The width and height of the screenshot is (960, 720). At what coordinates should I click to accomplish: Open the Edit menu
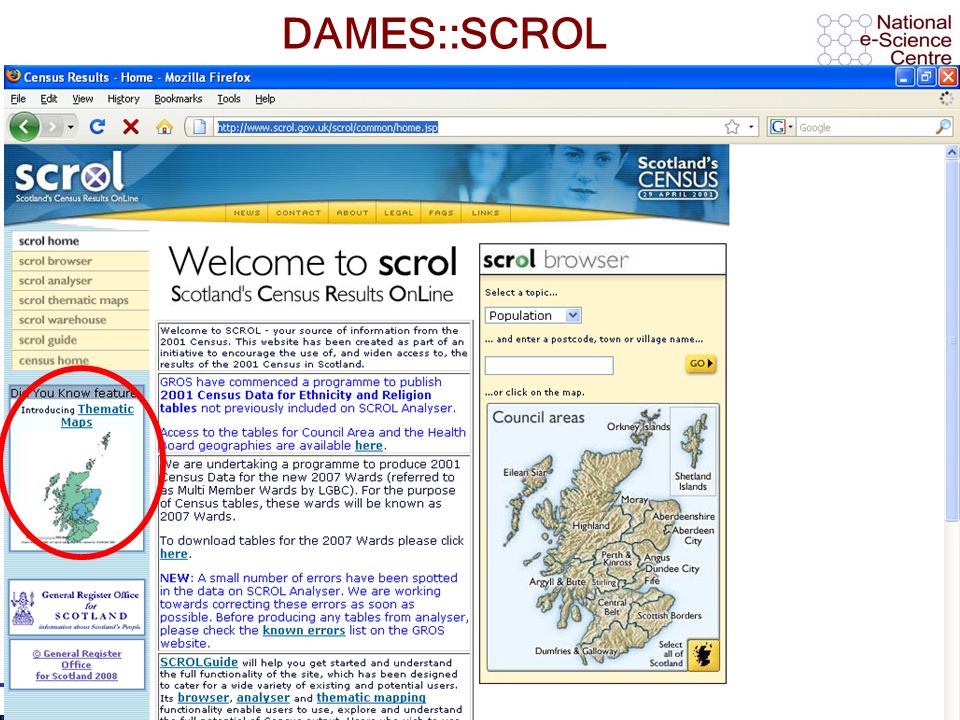[x=48, y=99]
